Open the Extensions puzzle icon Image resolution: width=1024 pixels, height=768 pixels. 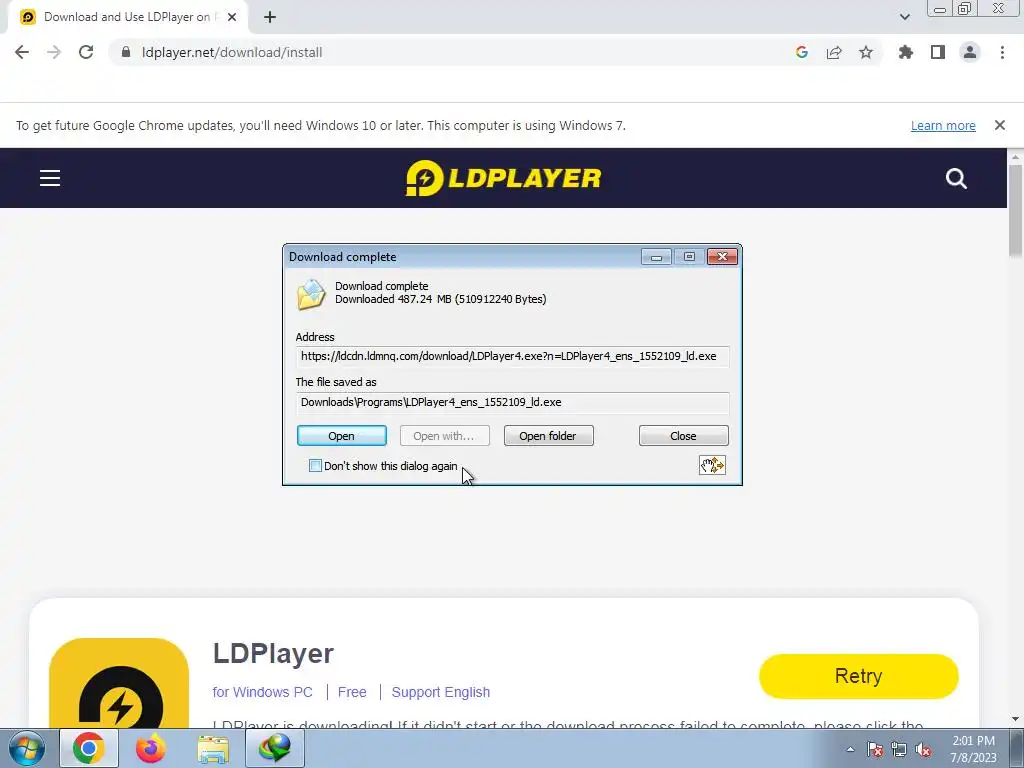click(906, 52)
